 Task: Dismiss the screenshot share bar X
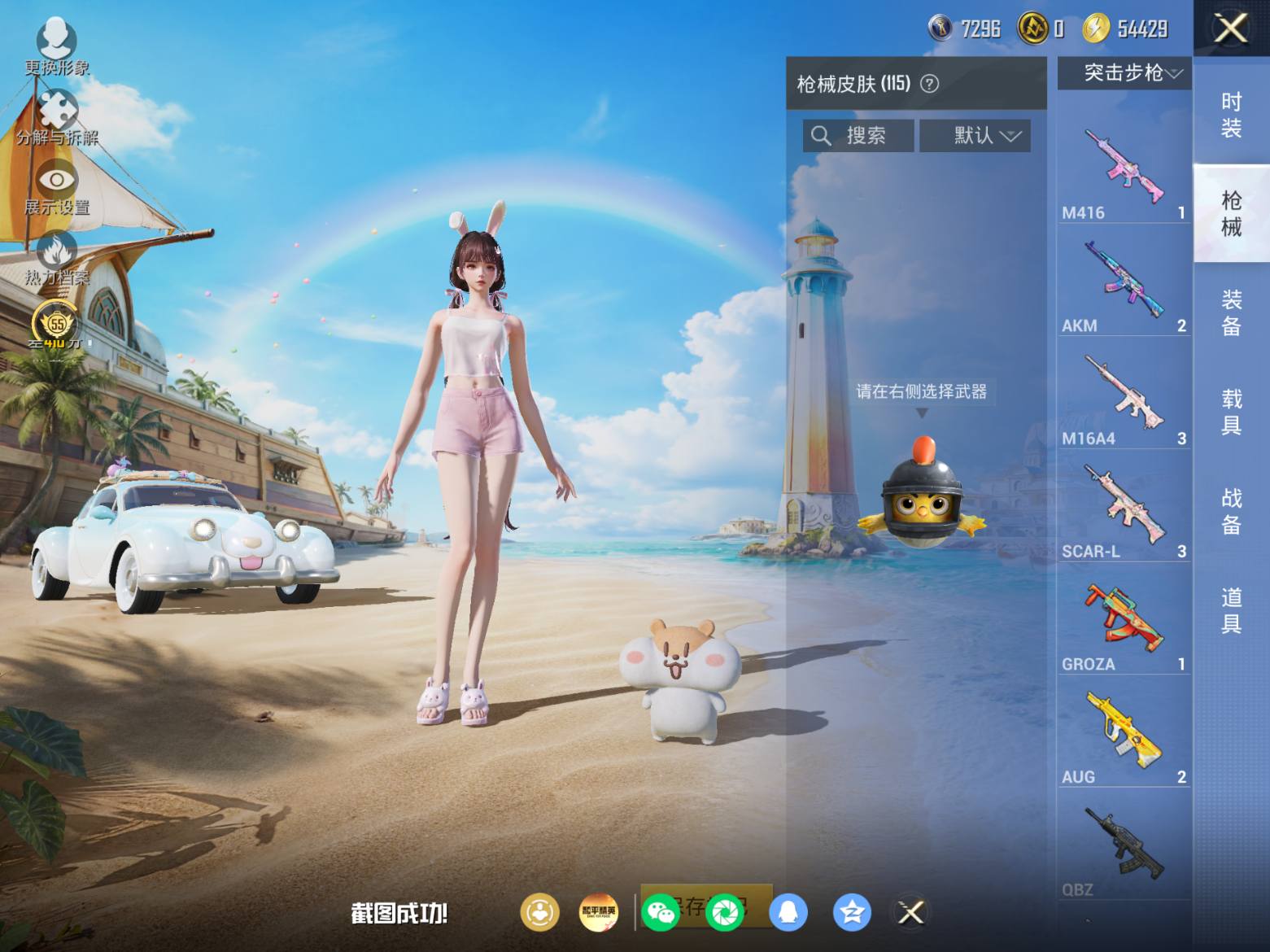click(x=911, y=912)
